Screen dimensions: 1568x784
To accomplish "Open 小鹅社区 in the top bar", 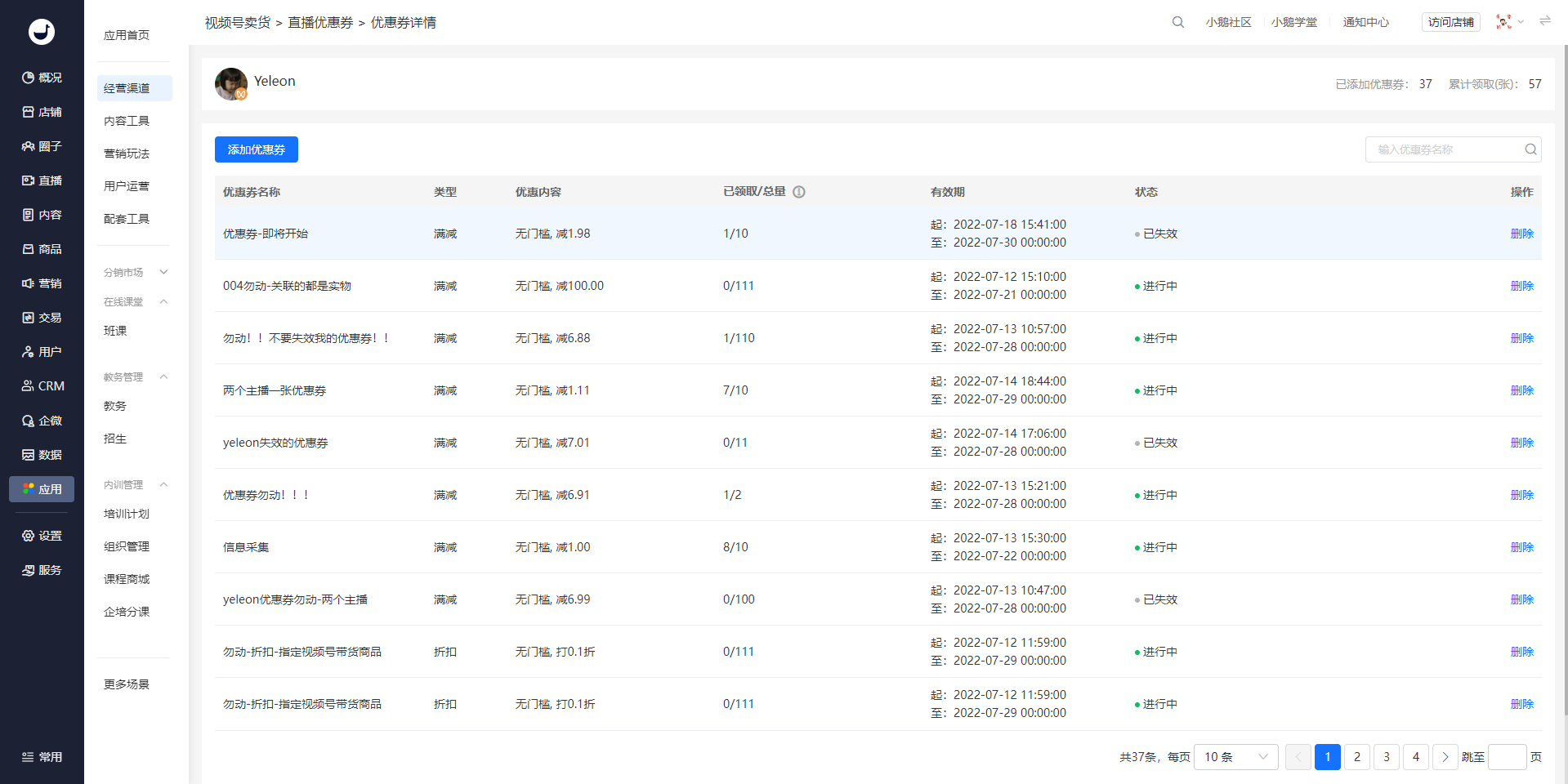I will (x=1228, y=22).
